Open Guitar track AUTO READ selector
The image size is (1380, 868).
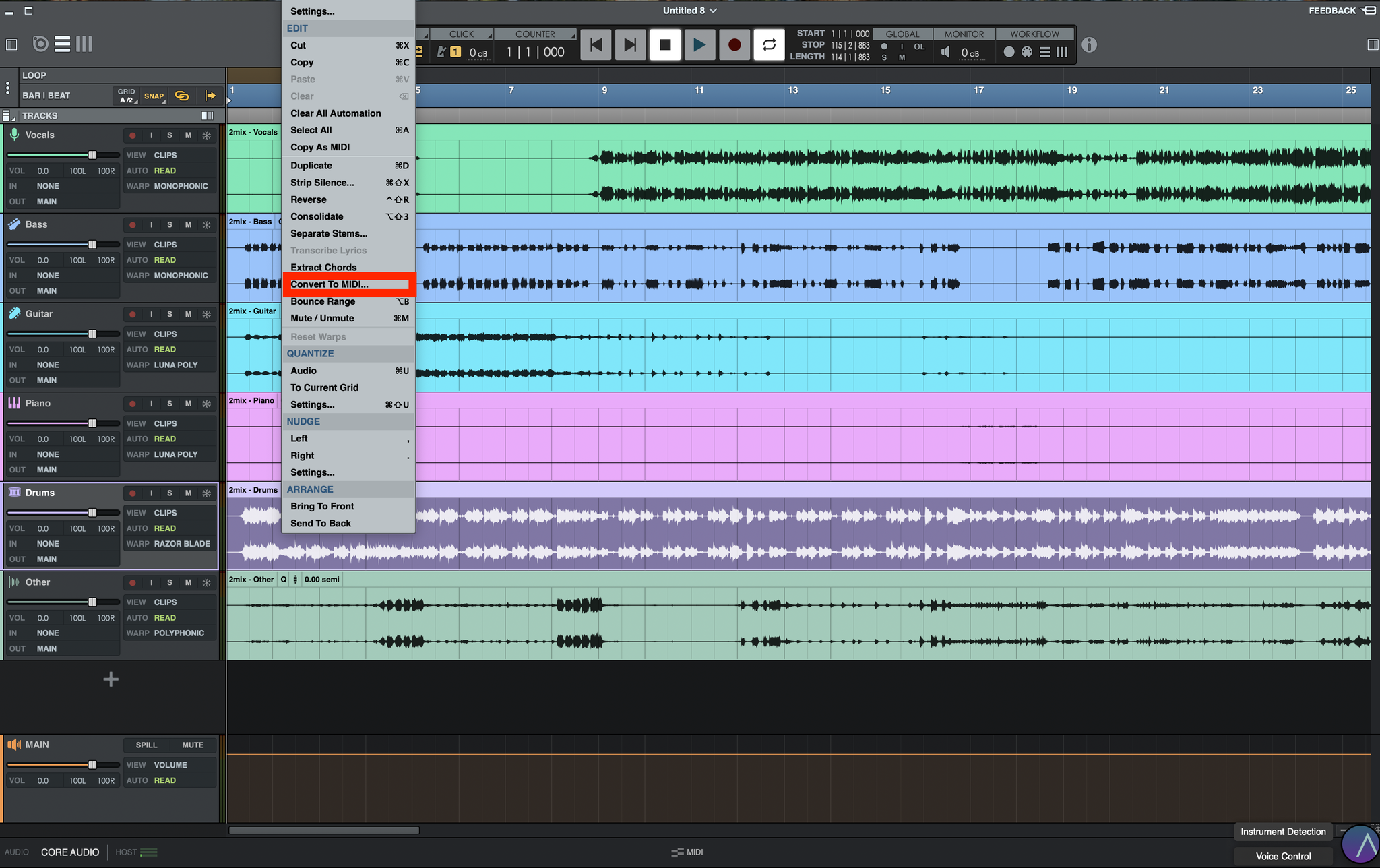tap(165, 350)
